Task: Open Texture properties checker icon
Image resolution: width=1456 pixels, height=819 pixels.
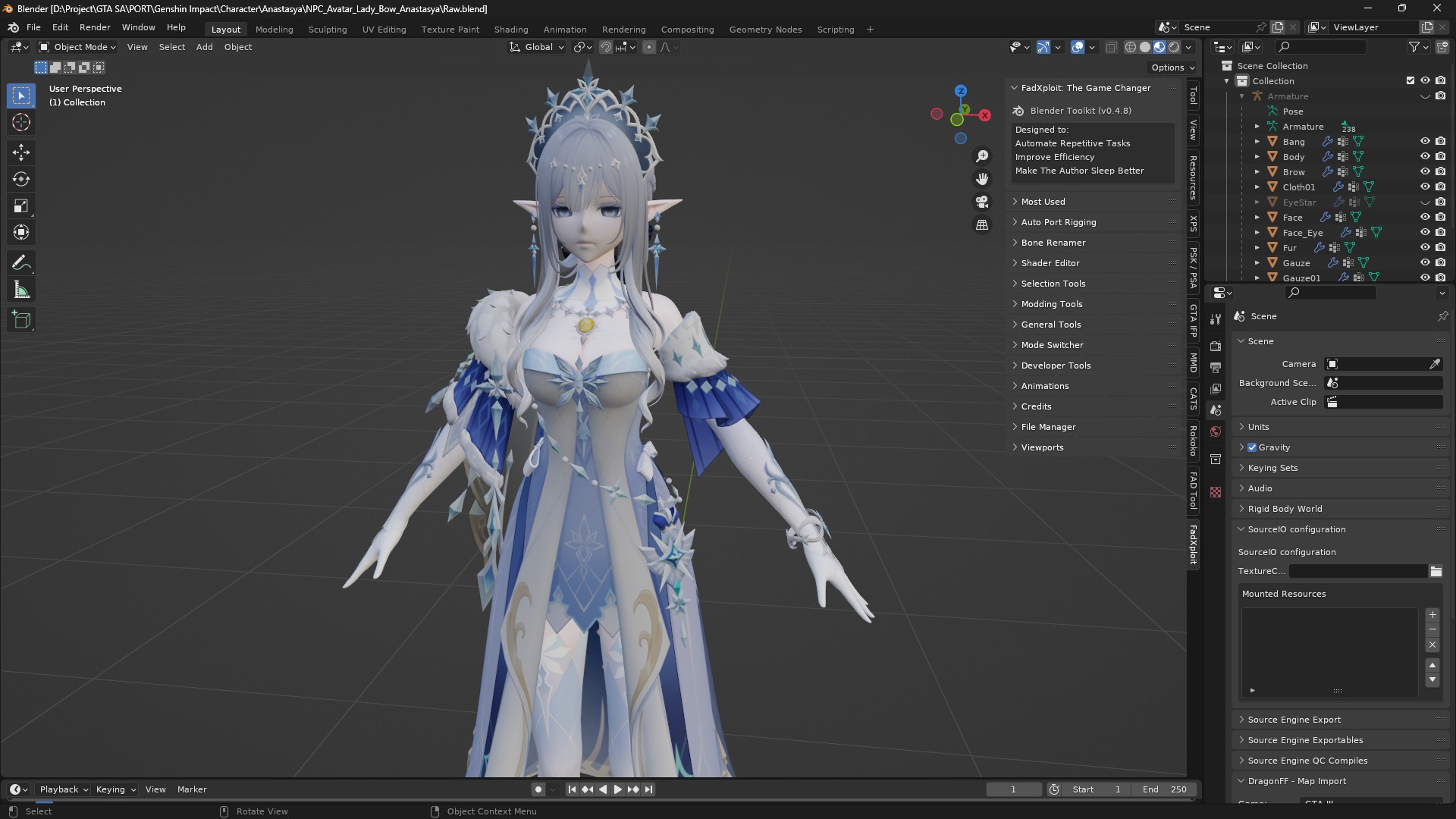Action: (1216, 492)
